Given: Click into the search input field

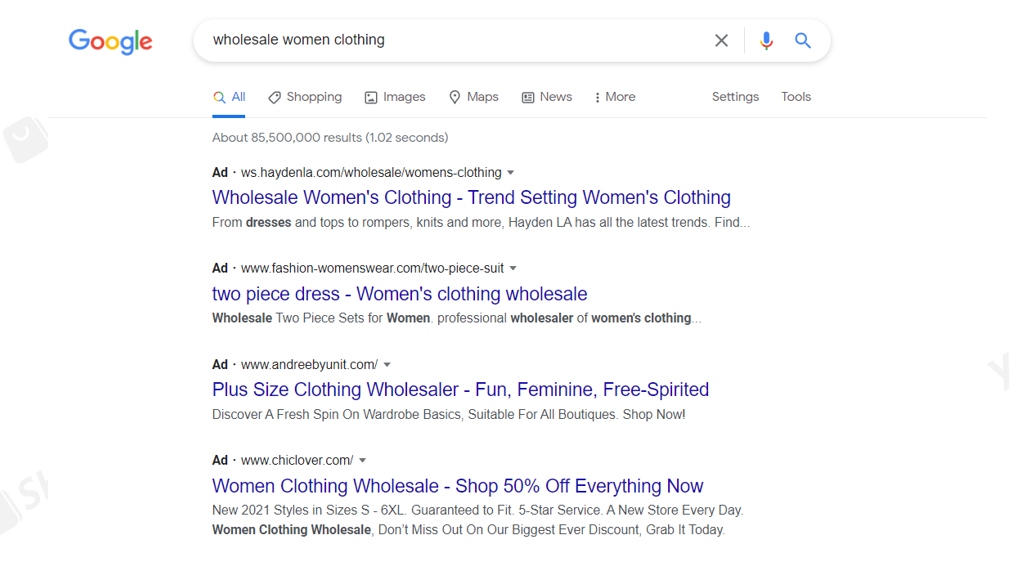Looking at the screenshot, I should 450,41.
